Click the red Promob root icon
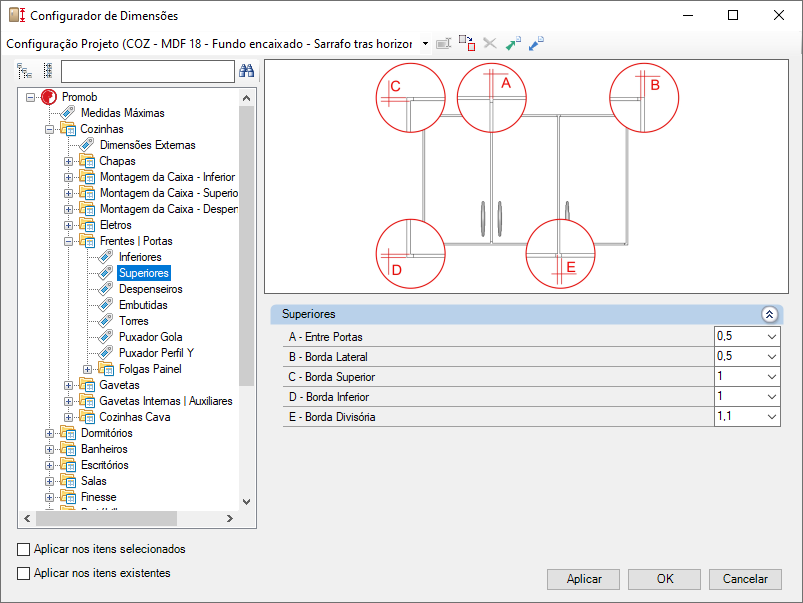This screenshot has width=803, height=603. [x=49, y=97]
